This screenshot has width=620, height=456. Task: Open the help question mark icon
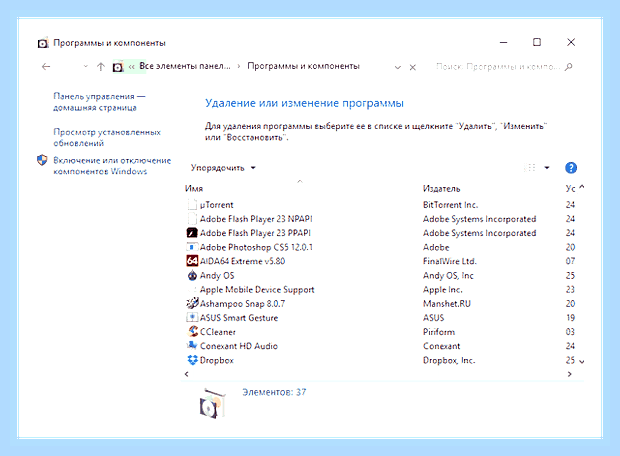(571, 168)
